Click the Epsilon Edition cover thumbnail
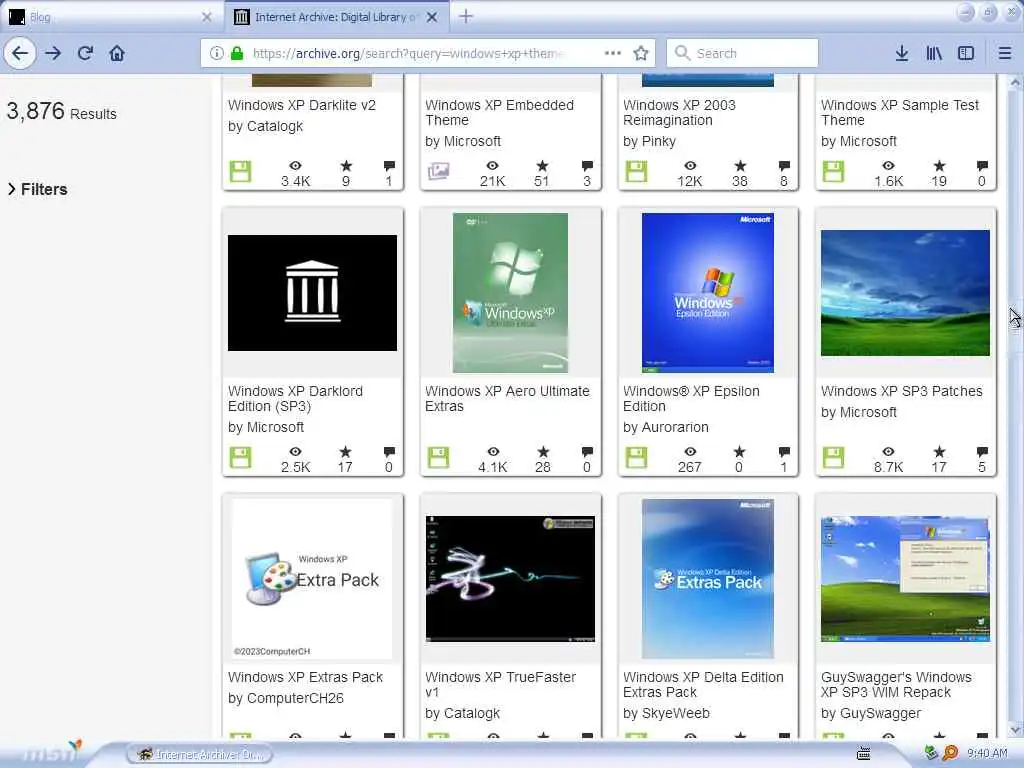 [x=708, y=293]
